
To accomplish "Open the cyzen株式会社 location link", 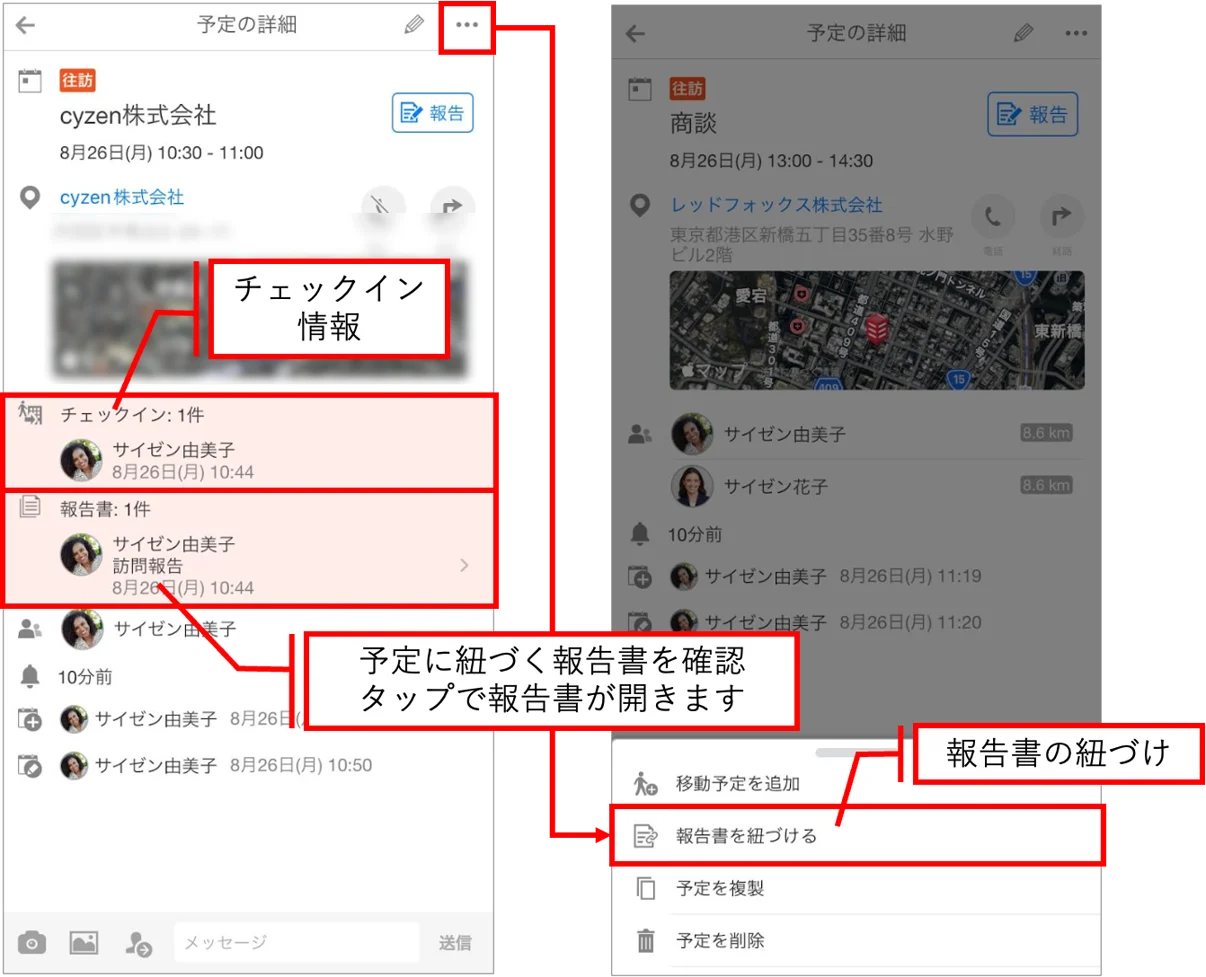I will coord(122,198).
